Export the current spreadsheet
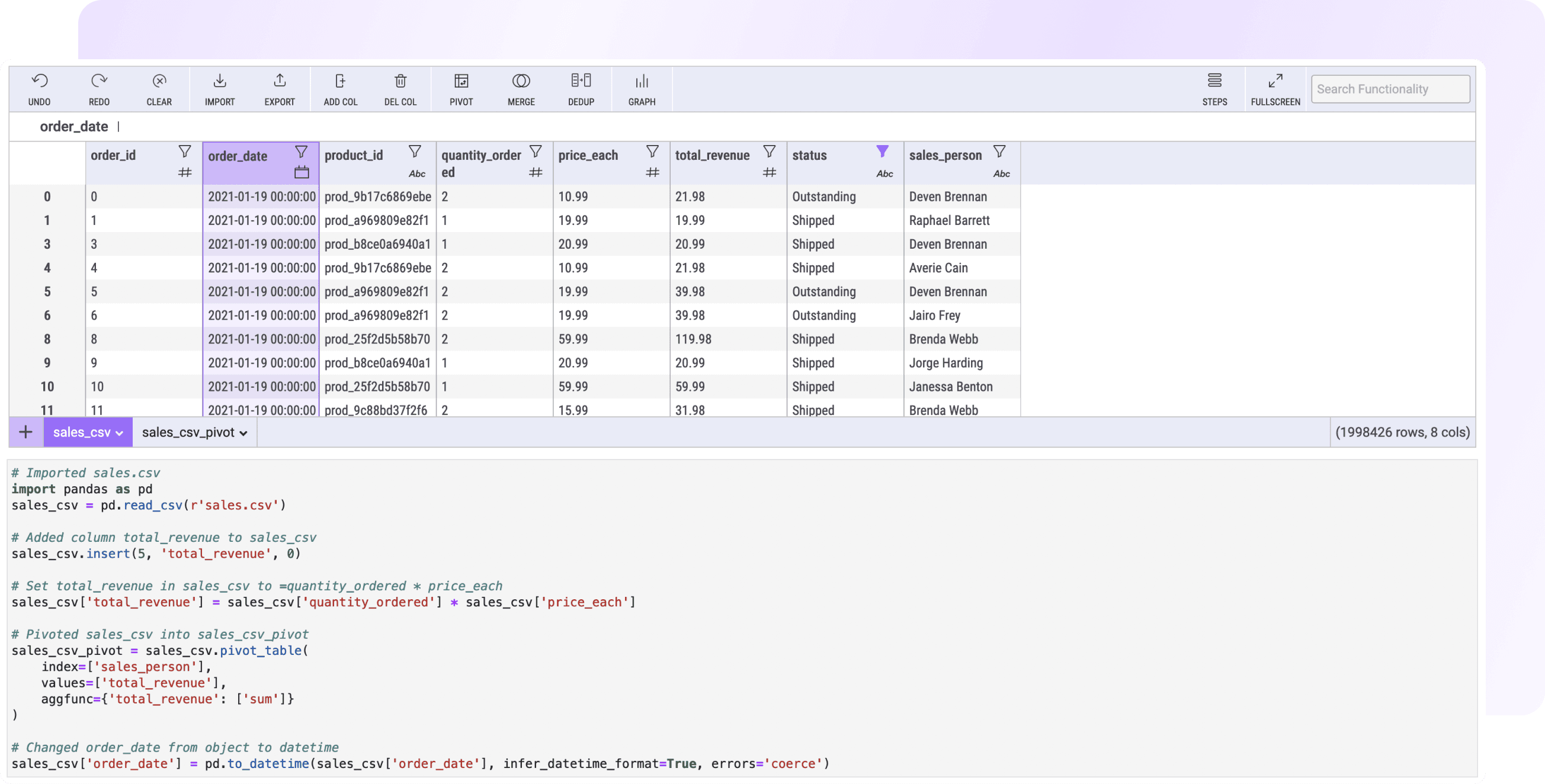 coord(280,88)
